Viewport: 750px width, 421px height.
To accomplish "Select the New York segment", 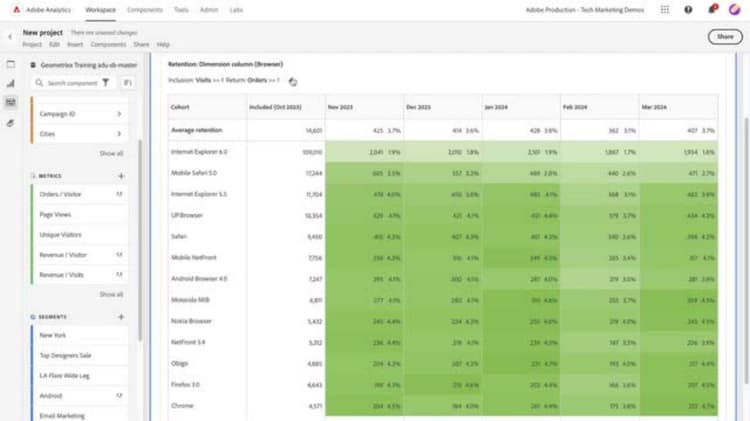I will (x=79, y=335).
